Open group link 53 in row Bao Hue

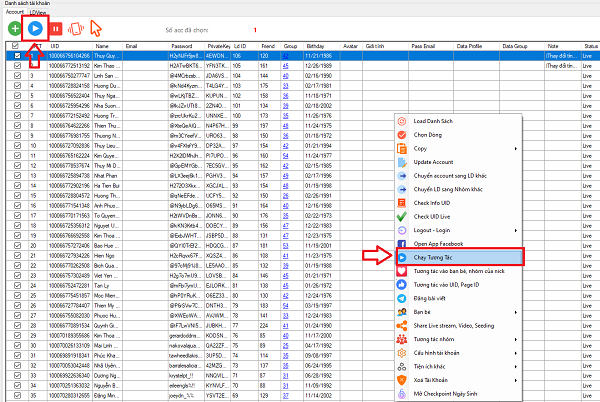click(285, 246)
